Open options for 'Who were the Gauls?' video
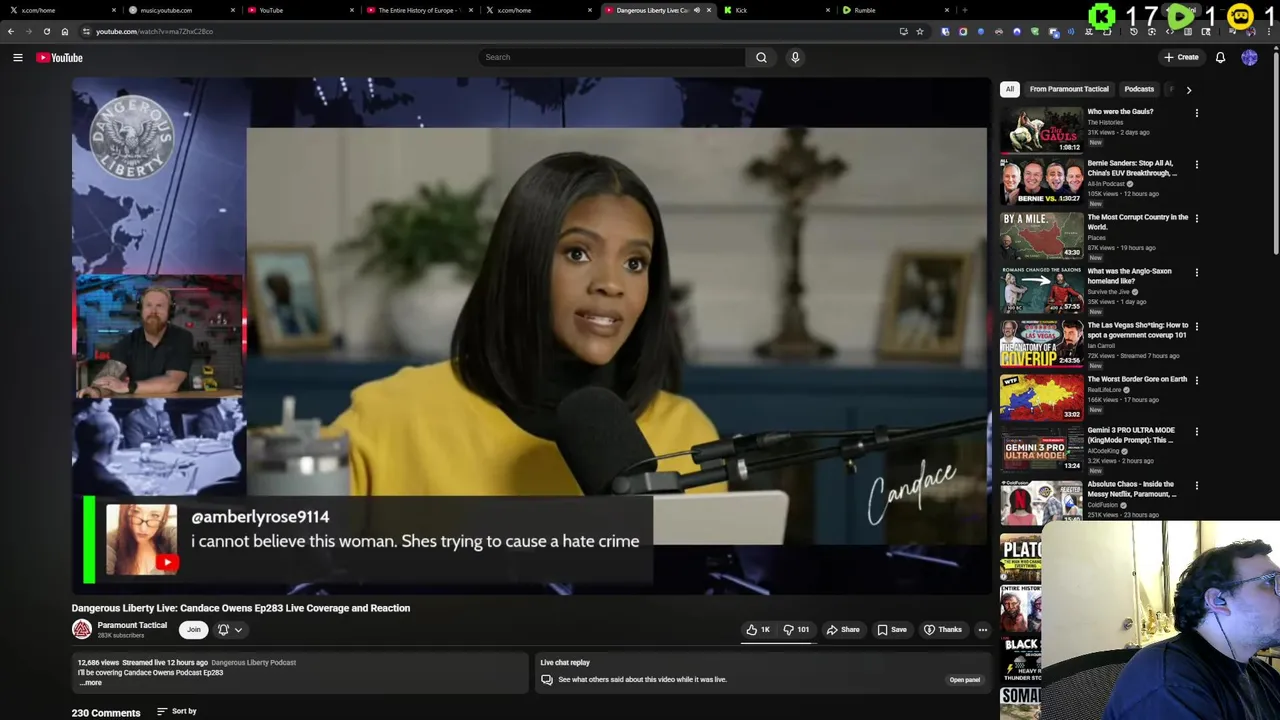Screen dimensions: 1280x720 point(1196,113)
